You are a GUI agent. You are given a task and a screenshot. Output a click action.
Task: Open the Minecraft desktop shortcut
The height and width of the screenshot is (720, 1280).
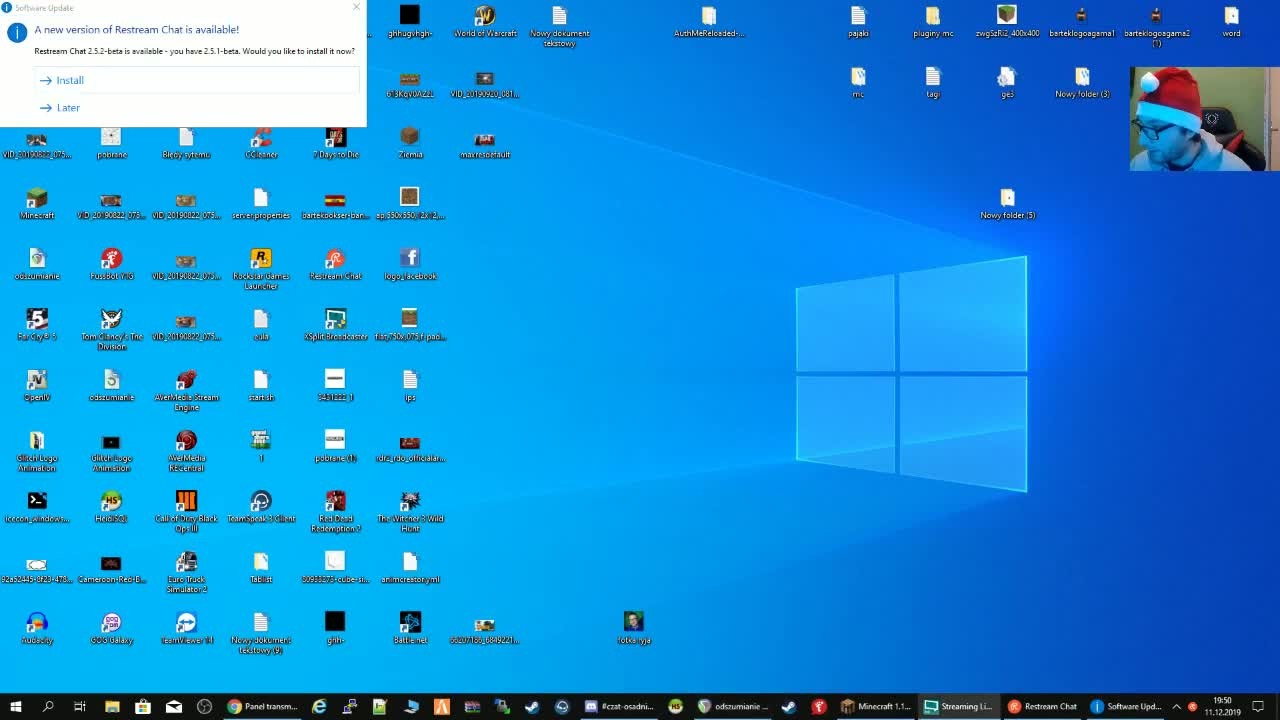tap(37, 204)
